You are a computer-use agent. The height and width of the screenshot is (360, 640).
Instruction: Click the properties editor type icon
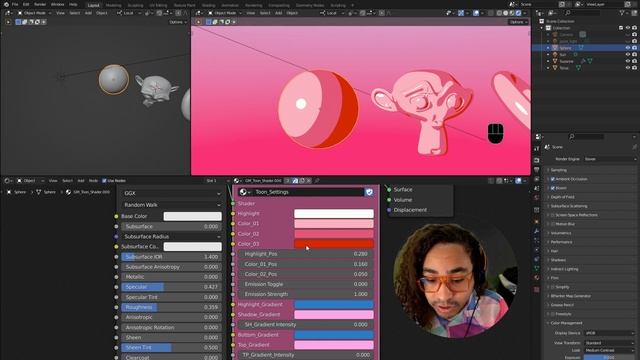click(539, 136)
